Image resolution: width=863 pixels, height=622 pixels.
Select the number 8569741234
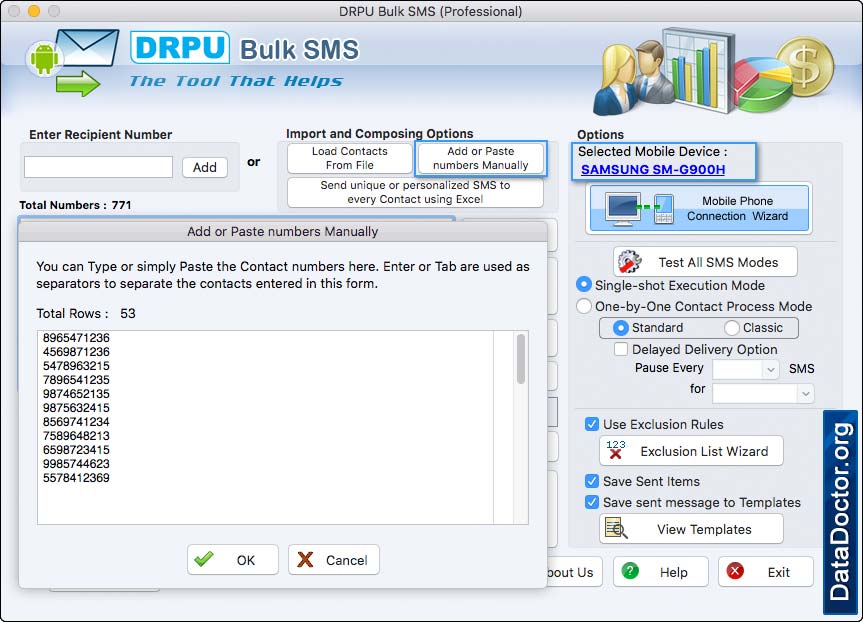(76, 422)
